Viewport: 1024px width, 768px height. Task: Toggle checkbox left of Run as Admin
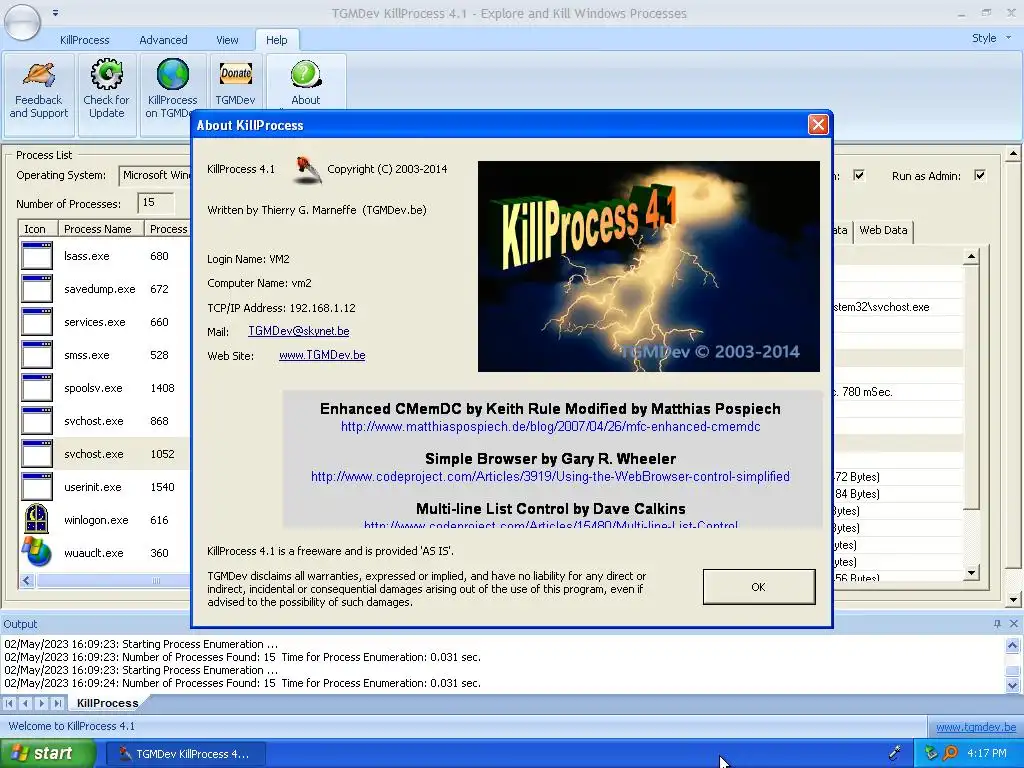pyautogui.click(x=859, y=175)
